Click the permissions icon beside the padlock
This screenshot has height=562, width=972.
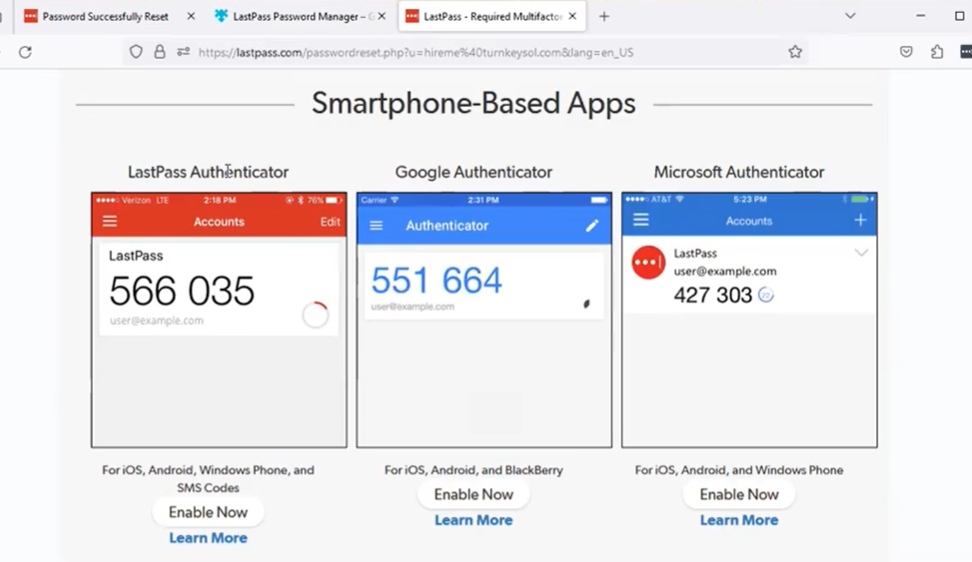coord(183,52)
